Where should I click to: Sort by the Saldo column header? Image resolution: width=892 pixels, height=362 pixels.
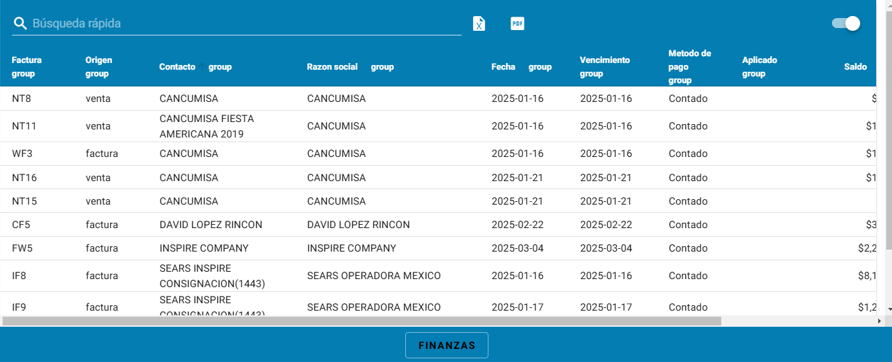[855, 67]
